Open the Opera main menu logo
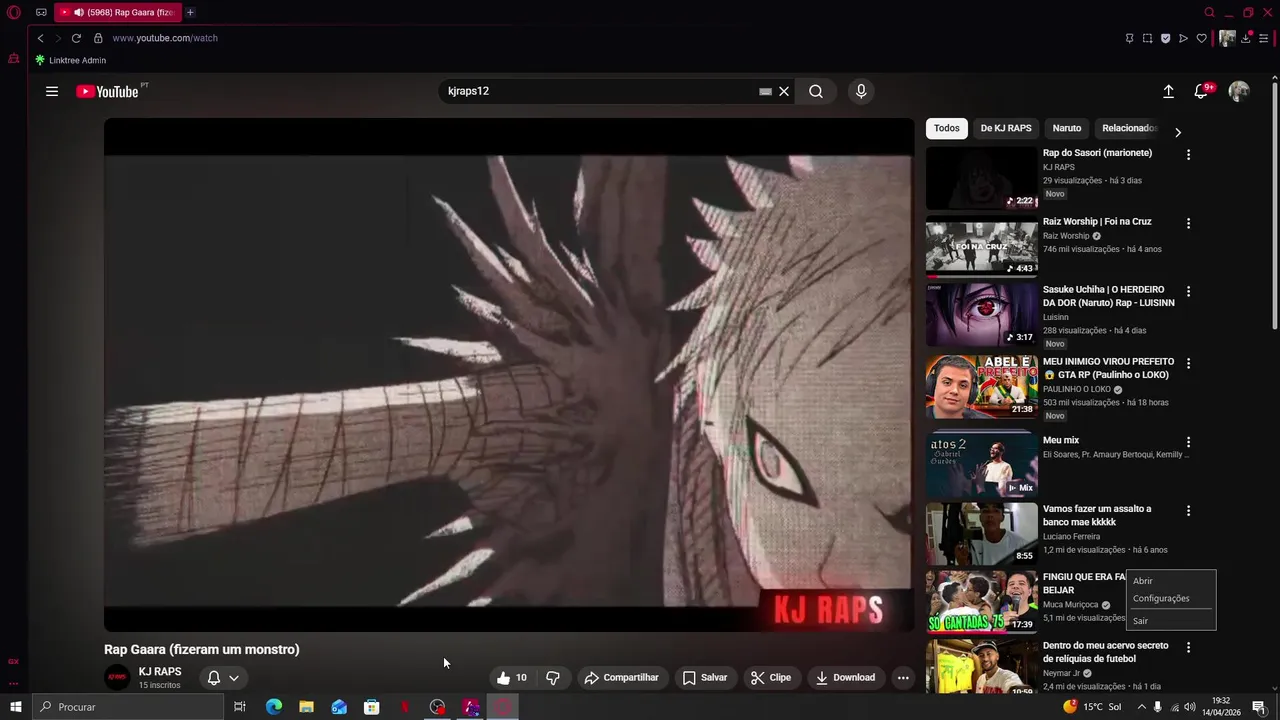1280x720 pixels. pyautogui.click(x=14, y=12)
